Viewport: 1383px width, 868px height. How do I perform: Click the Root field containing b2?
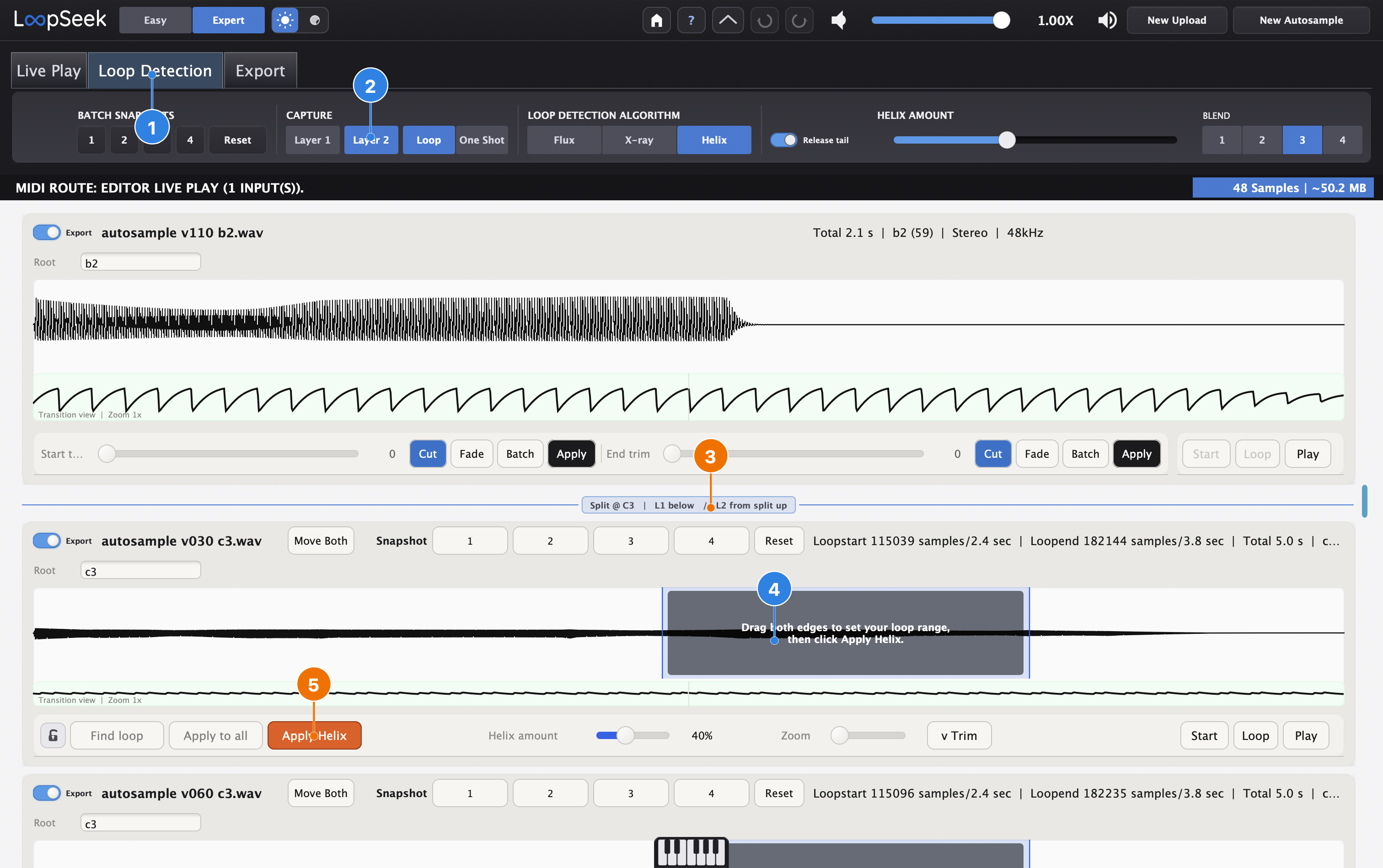click(141, 263)
